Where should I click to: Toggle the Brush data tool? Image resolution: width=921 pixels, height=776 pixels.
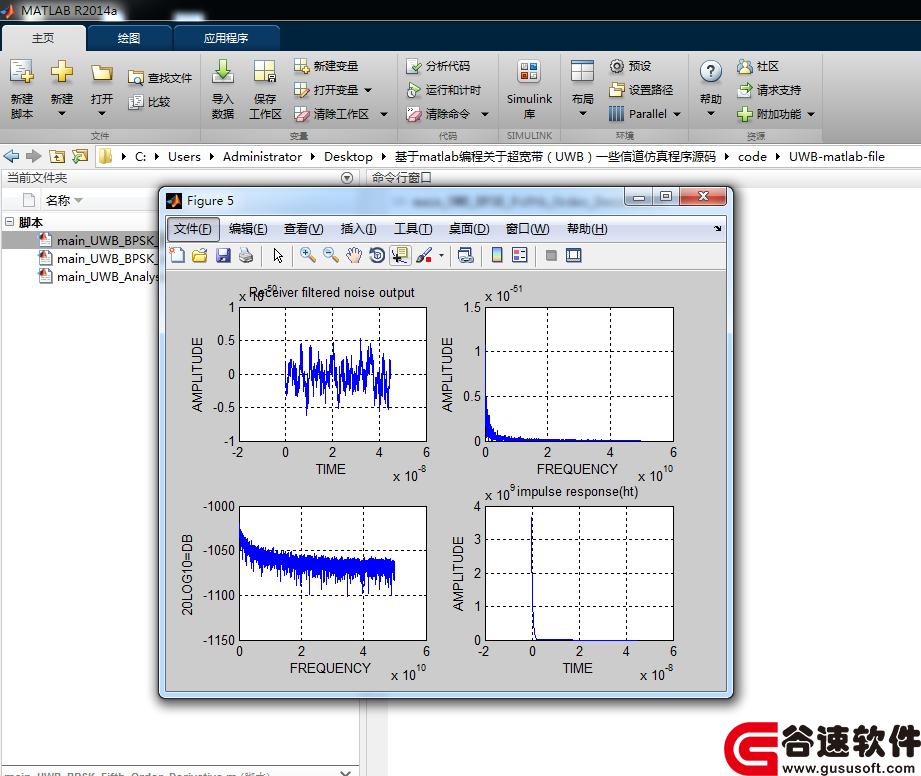(x=423, y=256)
